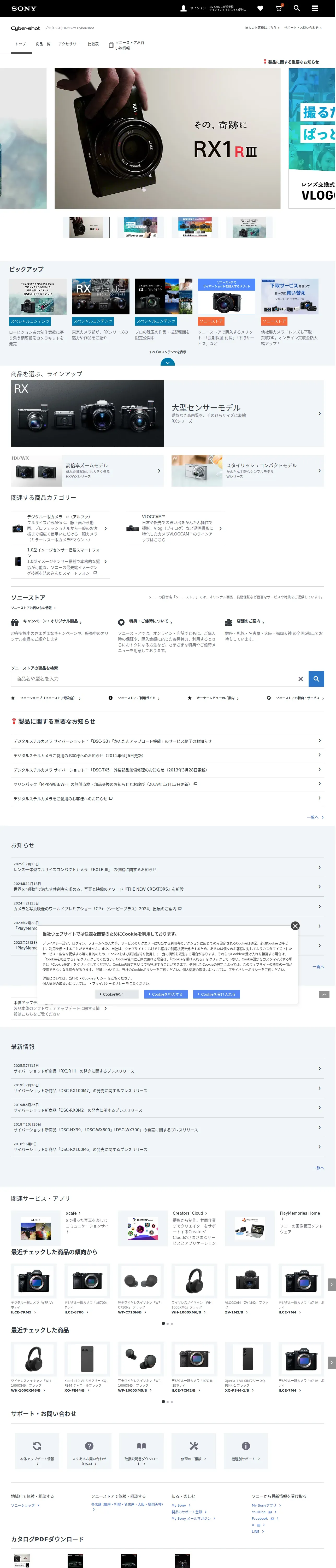
Task: Open the RX 大型センサーモデル lineup banner
Action: click(168, 414)
